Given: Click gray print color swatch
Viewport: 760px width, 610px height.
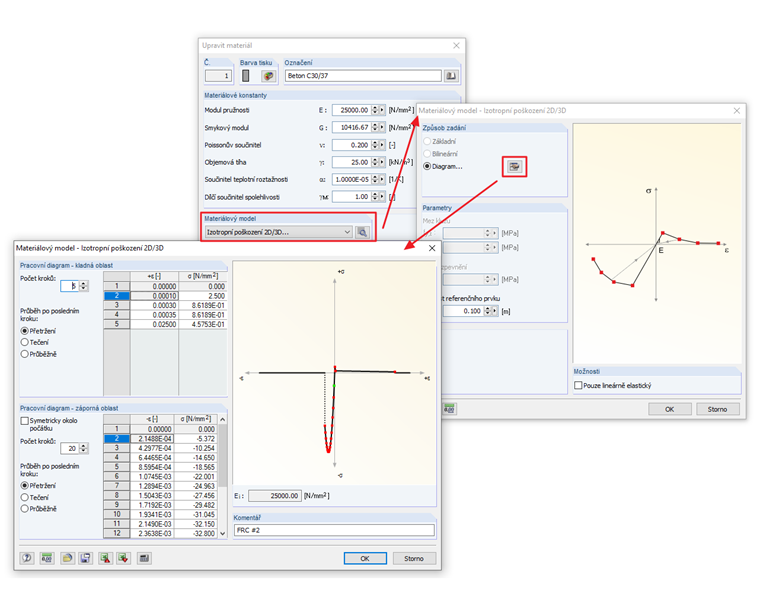Looking at the screenshot, I should (246, 76).
